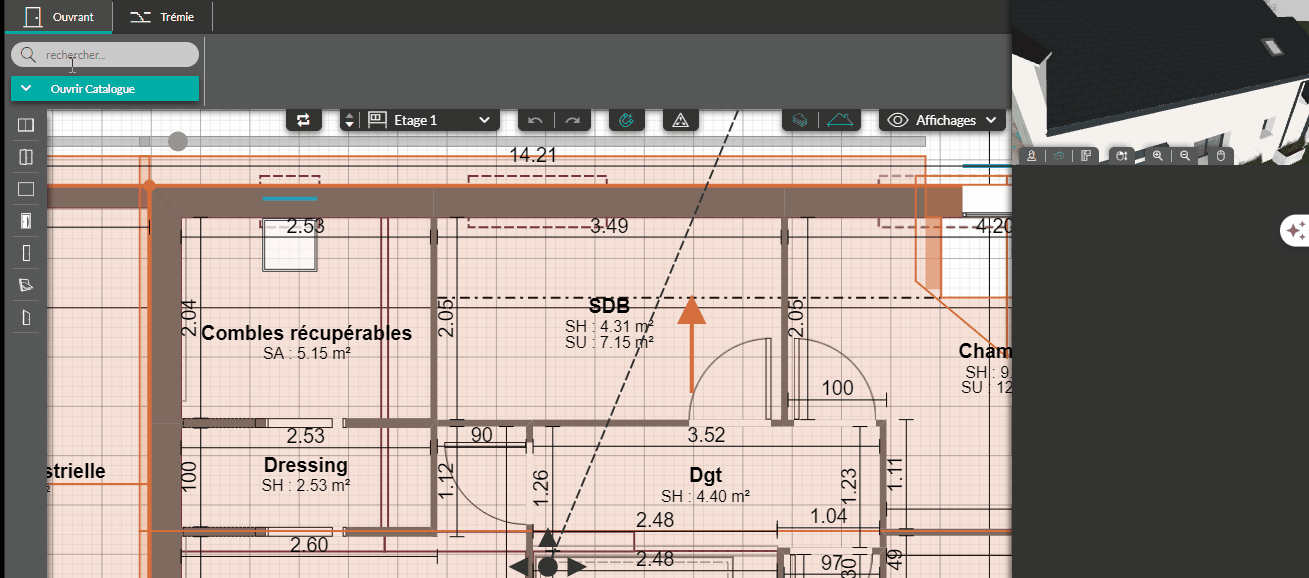Undo the last plan action
The image size is (1309, 578).
pyautogui.click(x=535, y=120)
